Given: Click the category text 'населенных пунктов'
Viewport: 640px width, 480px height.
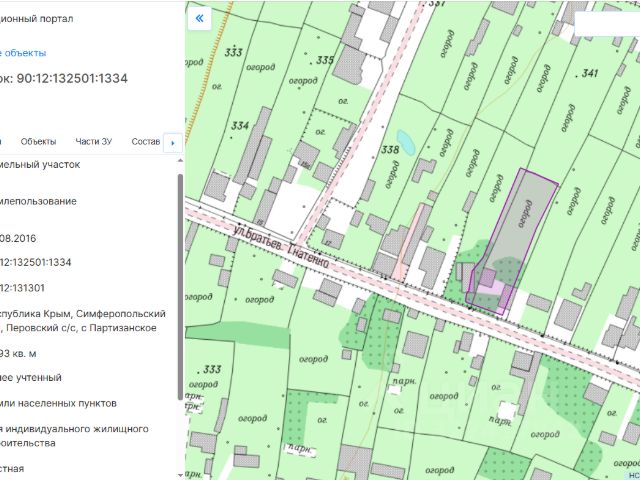Looking at the screenshot, I should tap(66, 403).
